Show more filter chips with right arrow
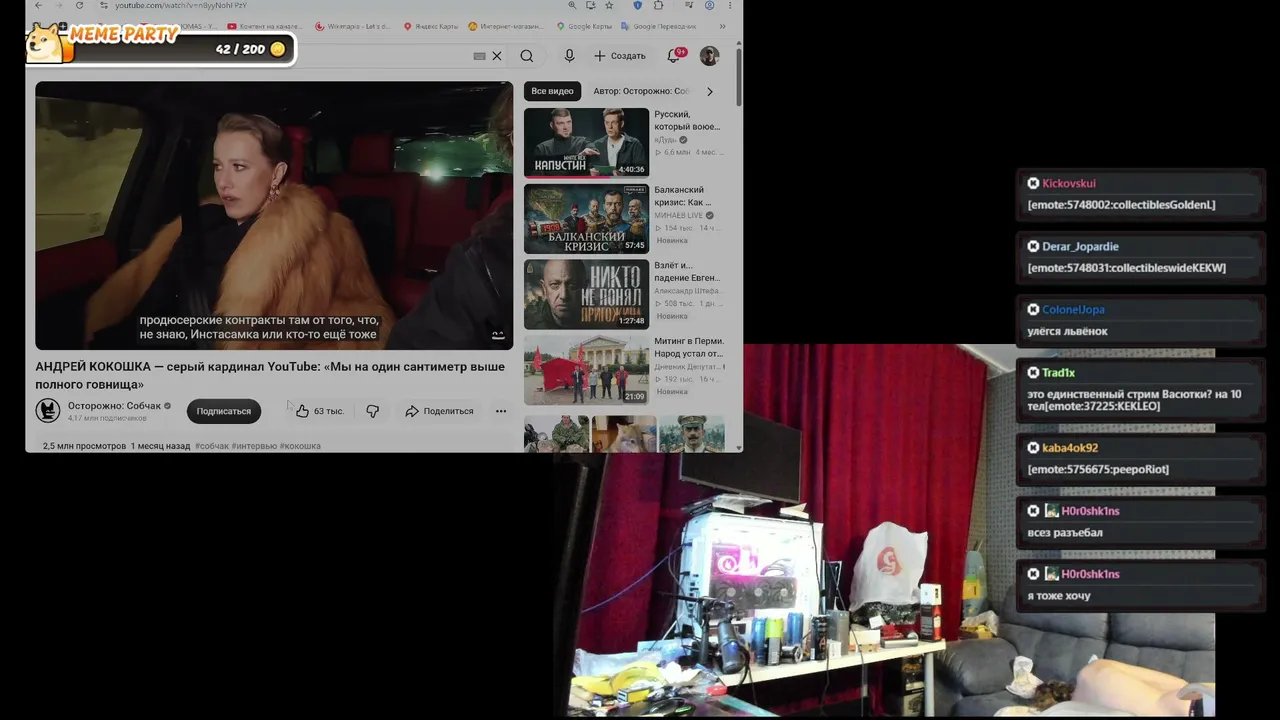The width and height of the screenshot is (1280, 720). (x=710, y=91)
